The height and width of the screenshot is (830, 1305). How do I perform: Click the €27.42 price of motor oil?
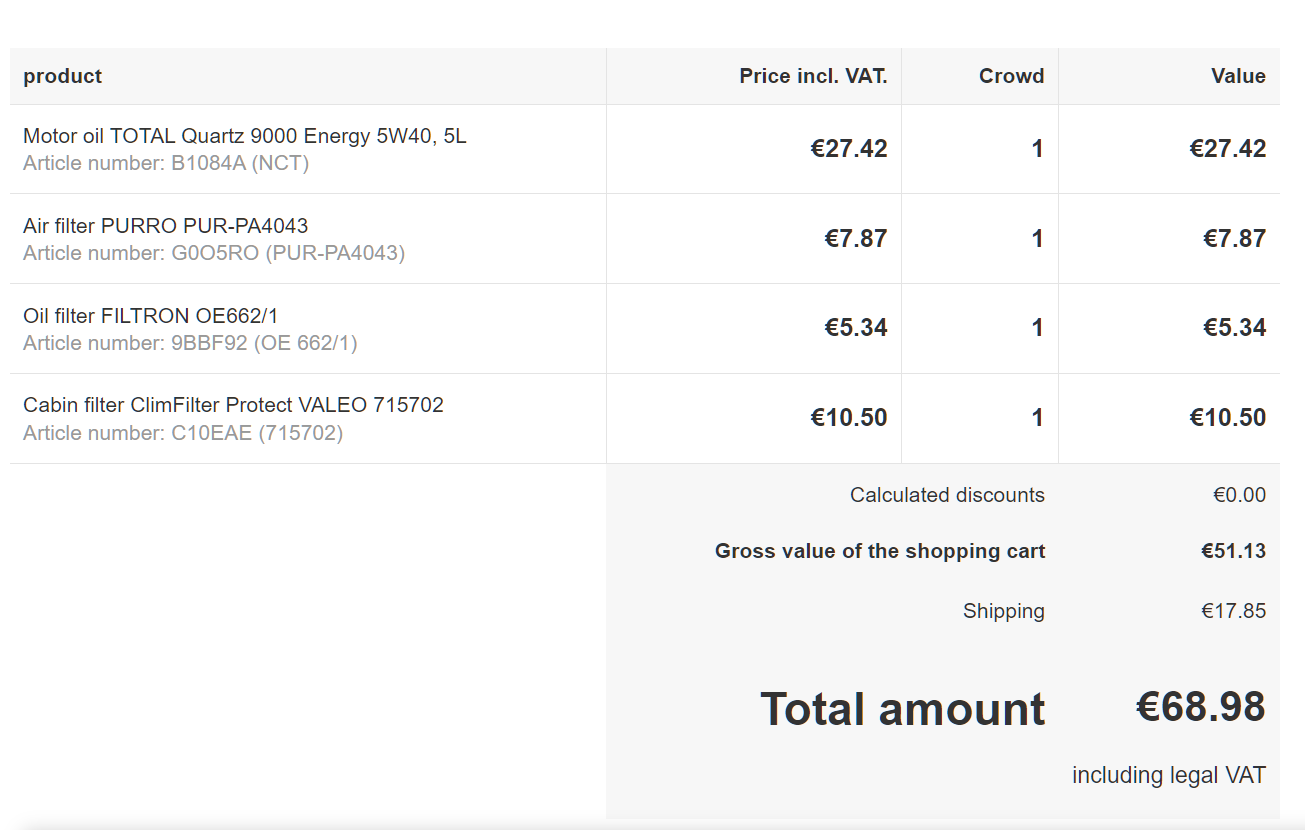pyautogui.click(x=848, y=149)
